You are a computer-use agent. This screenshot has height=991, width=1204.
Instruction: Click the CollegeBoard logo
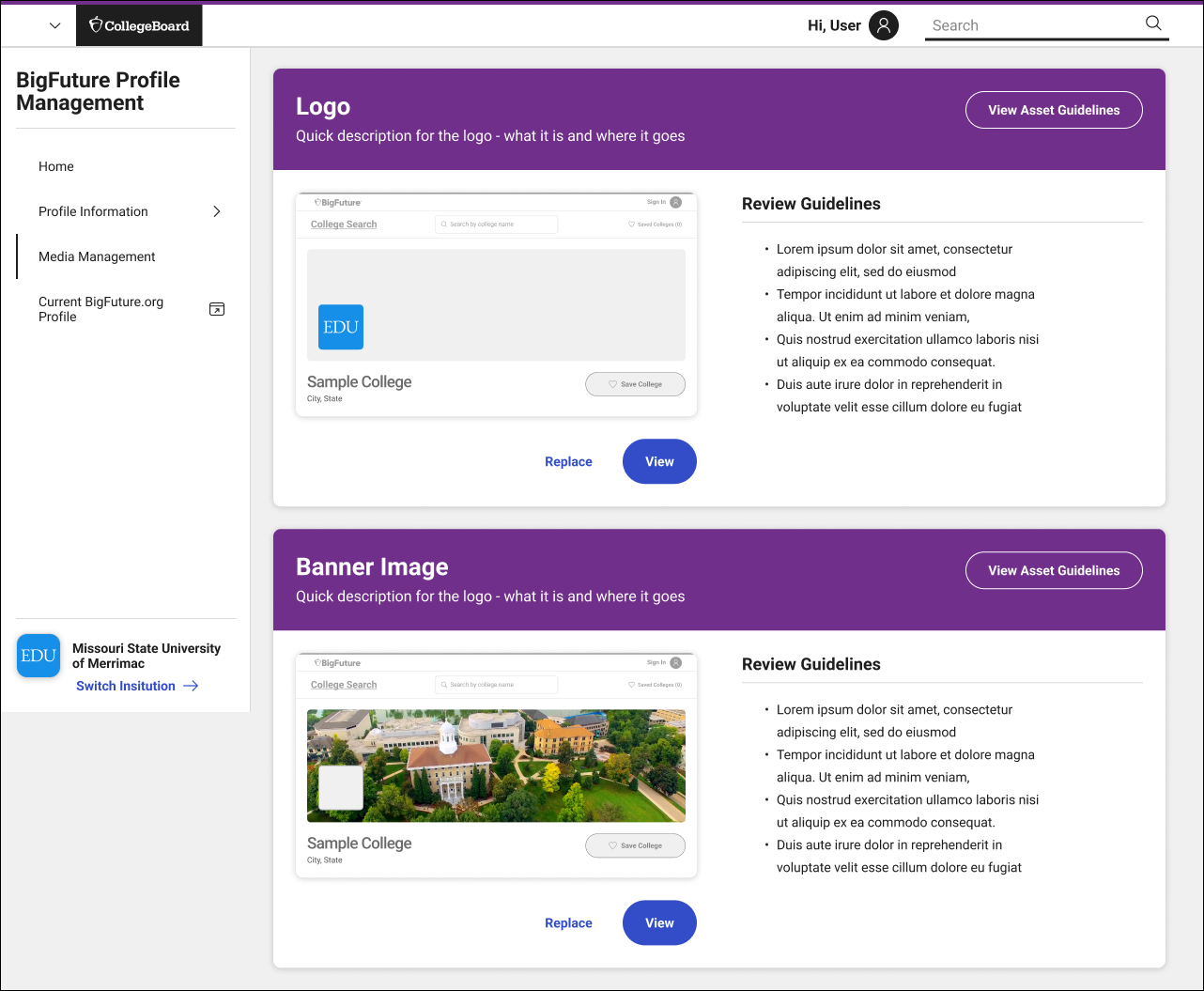pos(139,25)
